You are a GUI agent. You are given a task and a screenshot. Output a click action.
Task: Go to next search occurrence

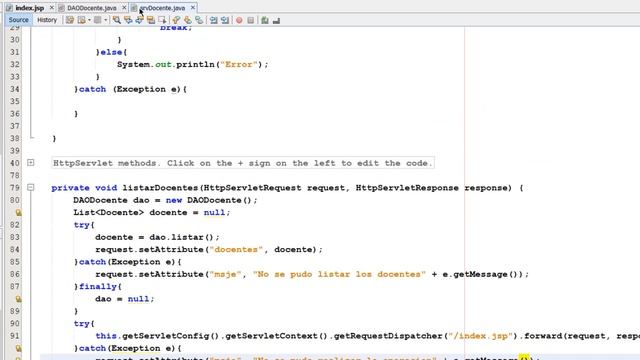(139, 20)
